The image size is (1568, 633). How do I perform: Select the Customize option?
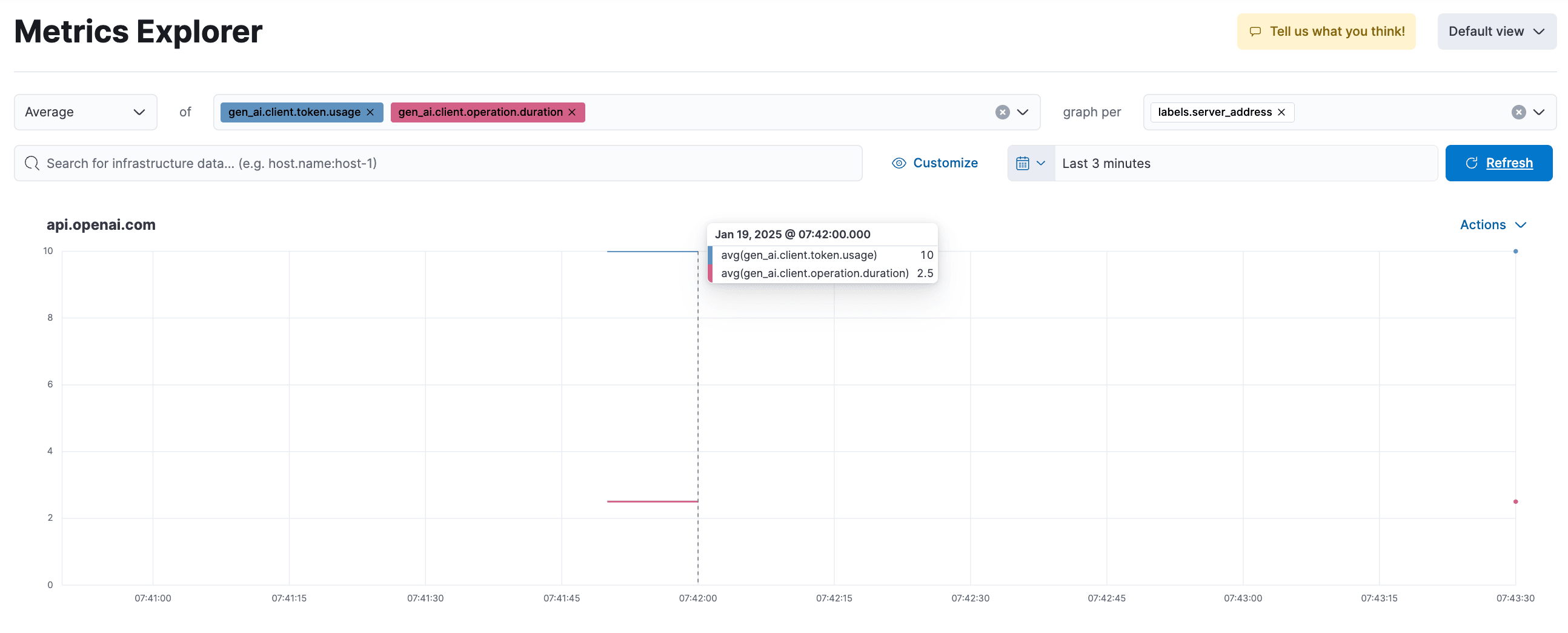tap(945, 162)
